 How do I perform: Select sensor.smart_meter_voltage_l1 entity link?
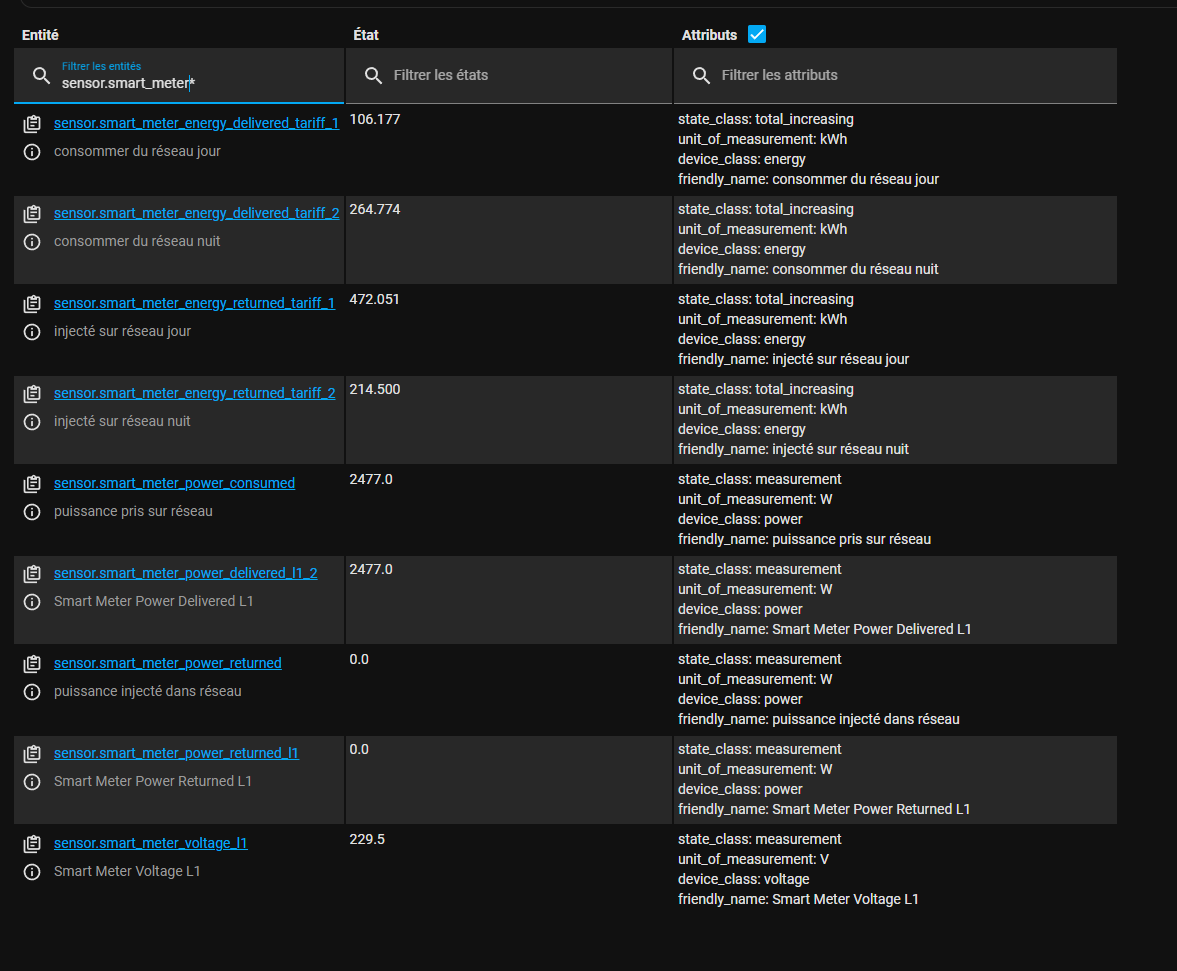[150, 843]
